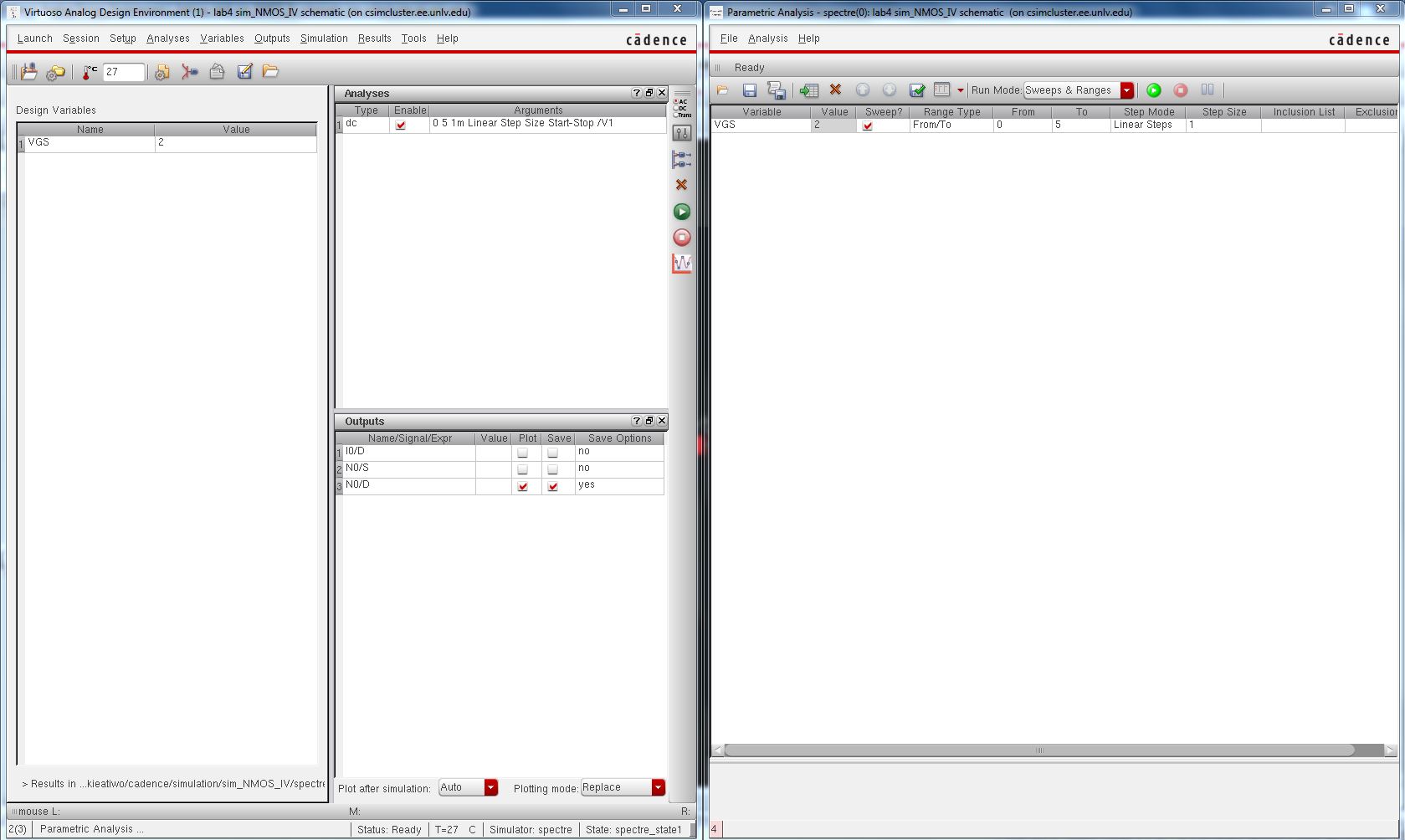Click the Setup Outputs icon in side toolbar

click(682, 159)
